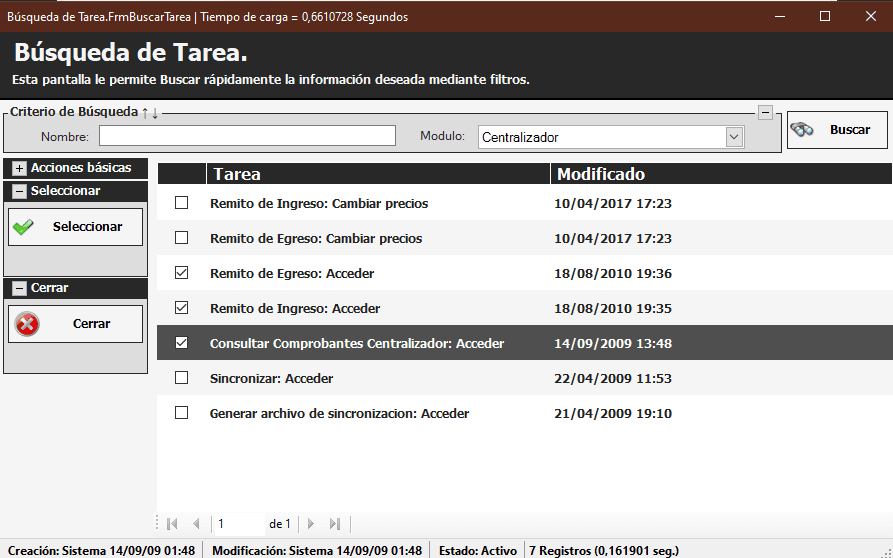Collapse the Seleccionar section
The height and width of the screenshot is (558, 893).
click(19, 191)
